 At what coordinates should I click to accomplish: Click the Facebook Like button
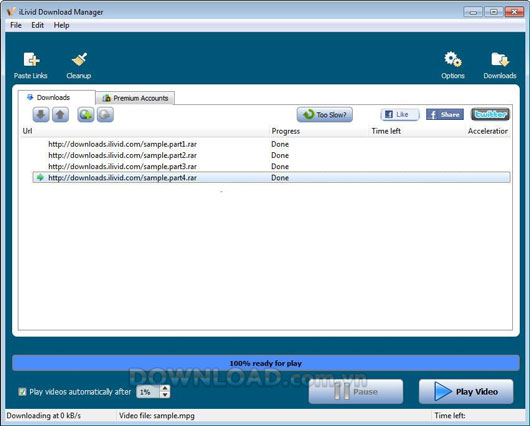pyautogui.click(x=400, y=114)
